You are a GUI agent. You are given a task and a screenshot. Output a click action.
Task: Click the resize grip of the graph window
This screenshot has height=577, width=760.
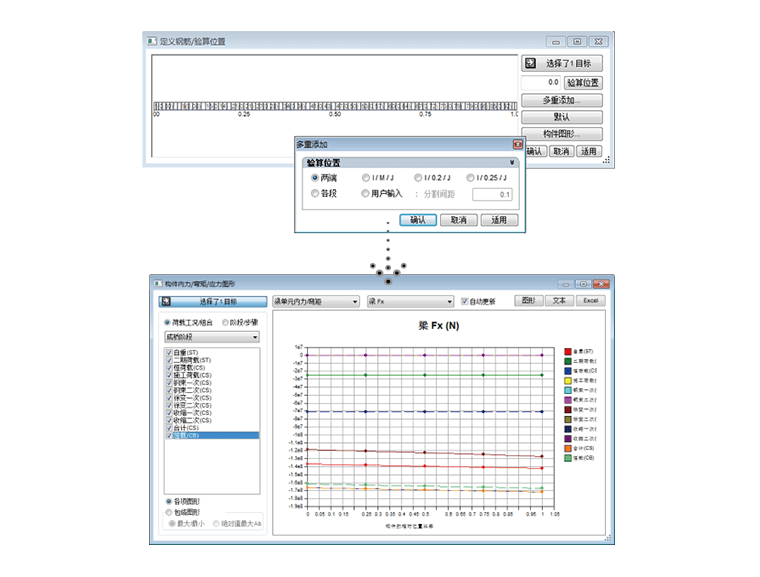pos(608,538)
